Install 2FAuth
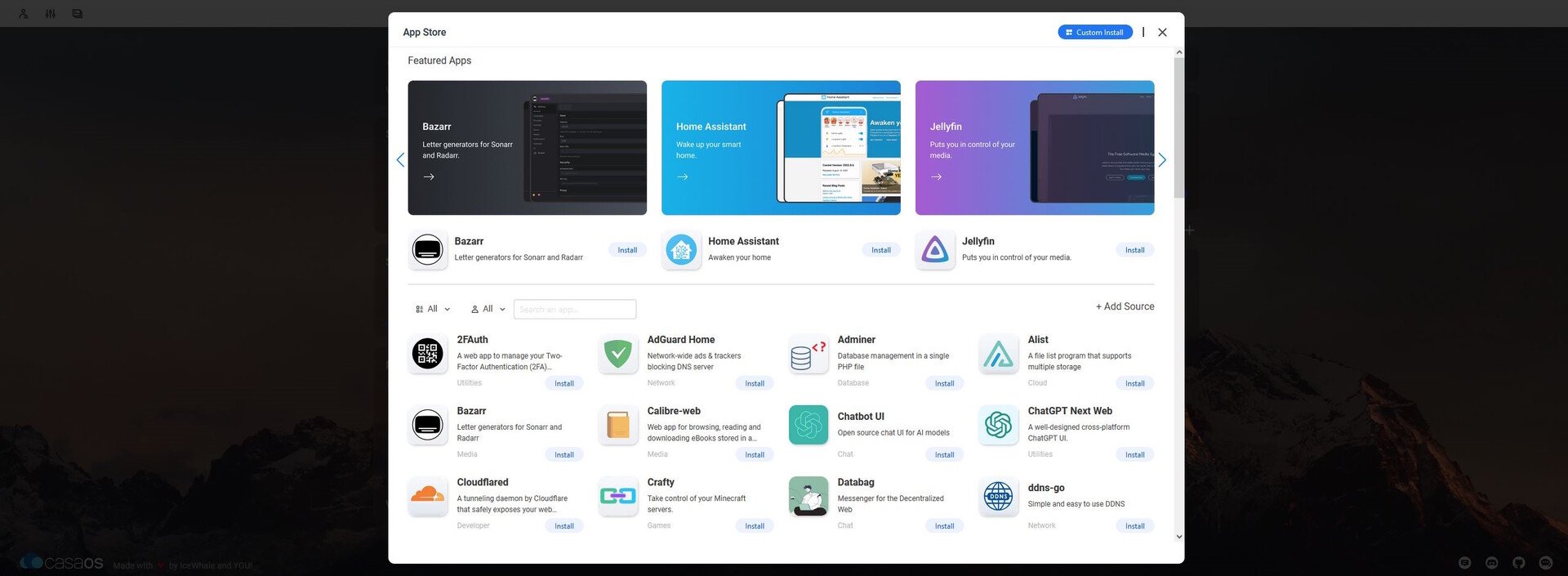Viewport: 1568px width, 576px height. click(x=564, y=383)
